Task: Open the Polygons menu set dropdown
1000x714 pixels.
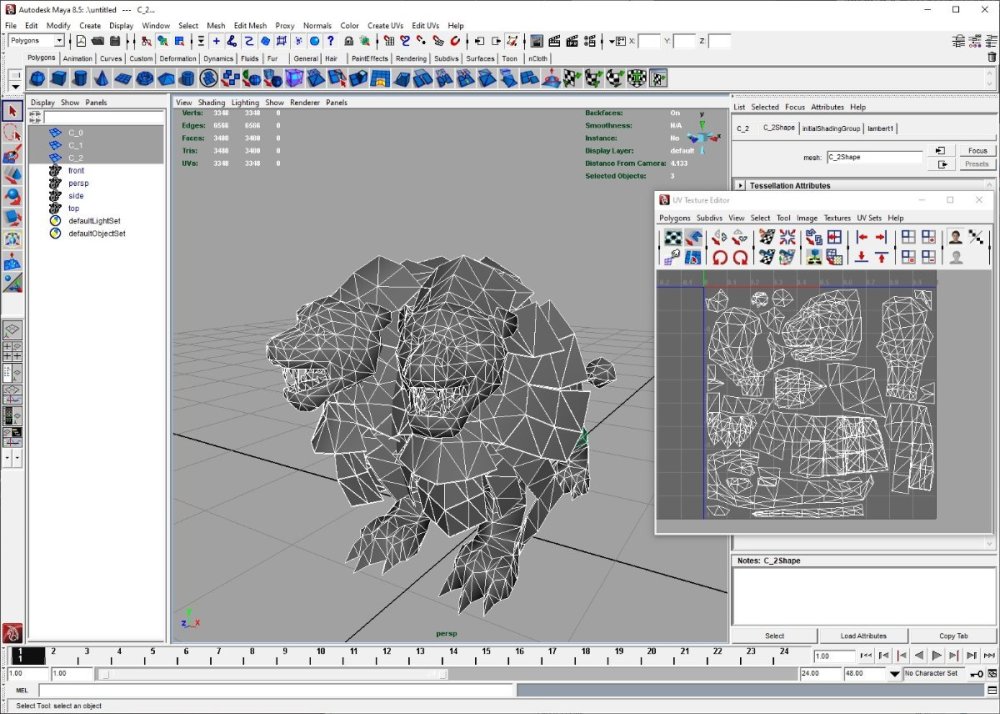Action: pyautogui.click(x=59, y=41)
